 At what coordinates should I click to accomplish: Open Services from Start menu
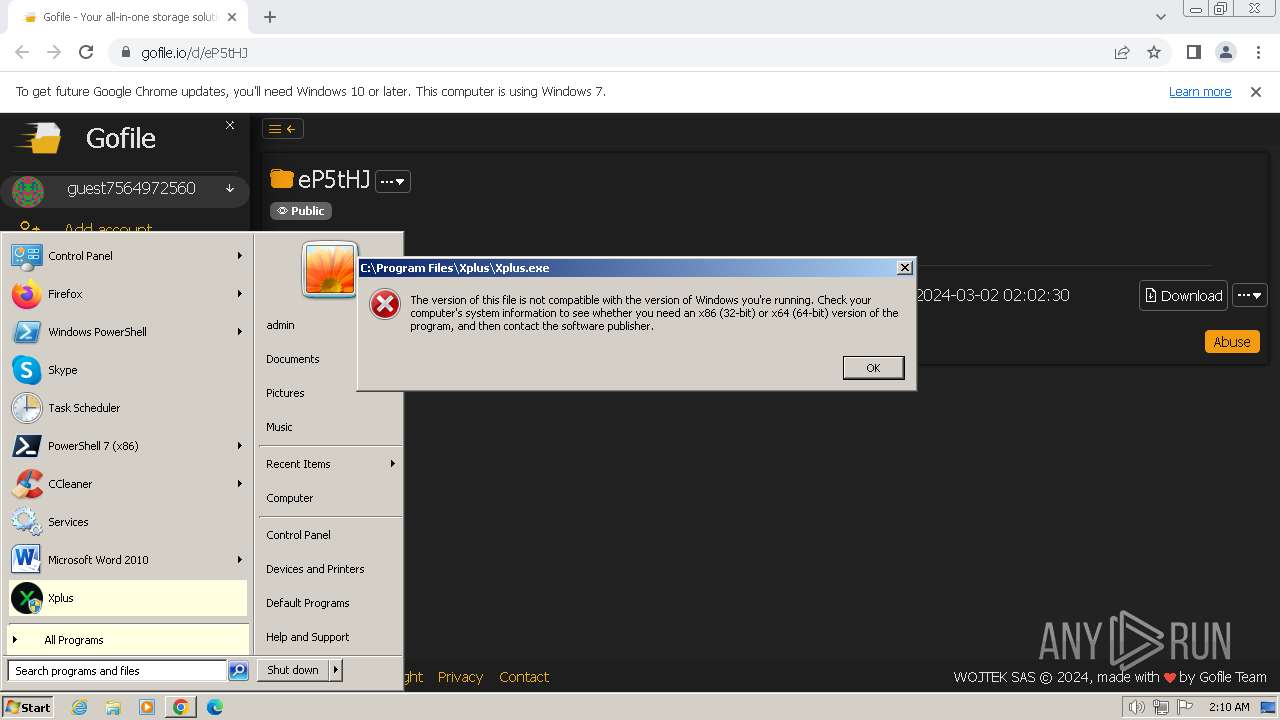pos(128,522)
